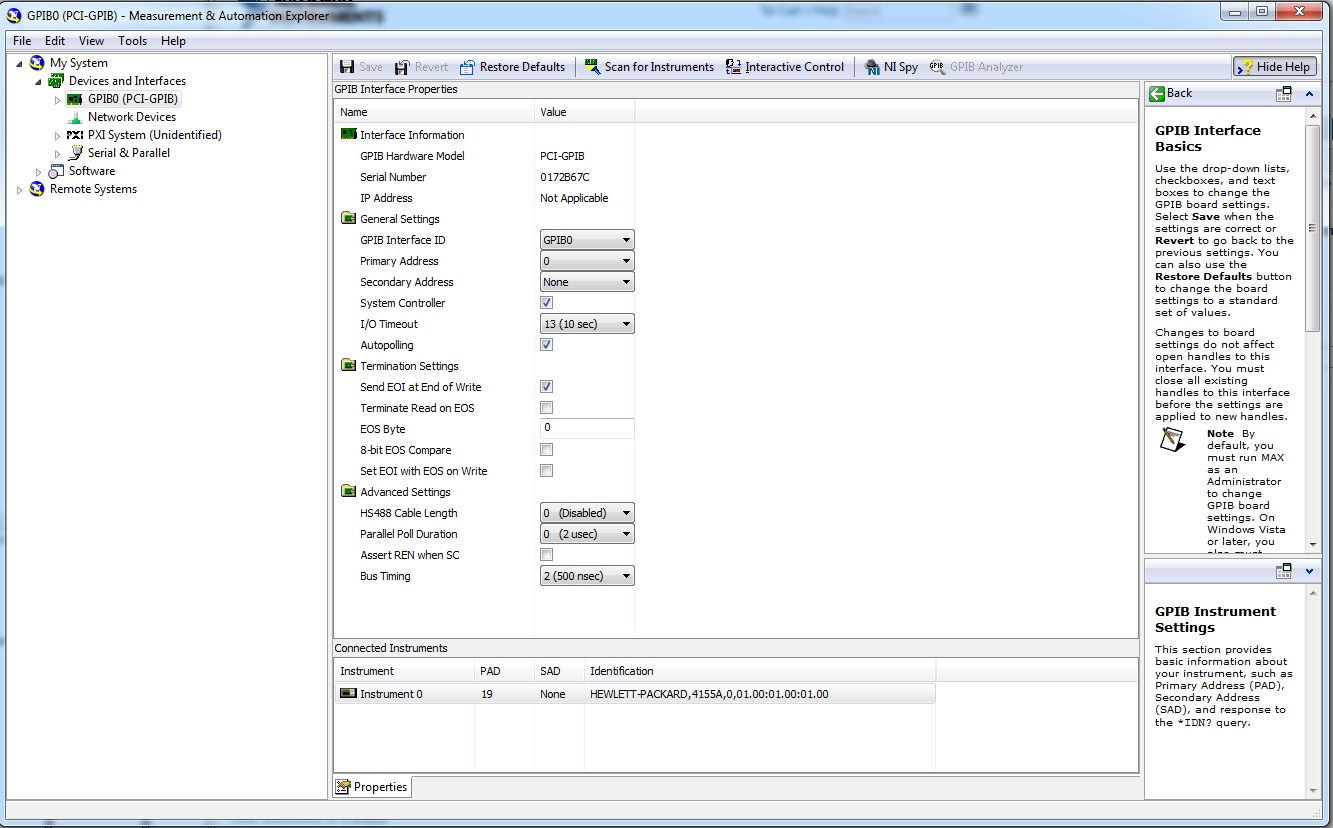Open the Help menu
Image resolution: width=1333 pixels, height=828 pixels.
[x=174, y=41]
